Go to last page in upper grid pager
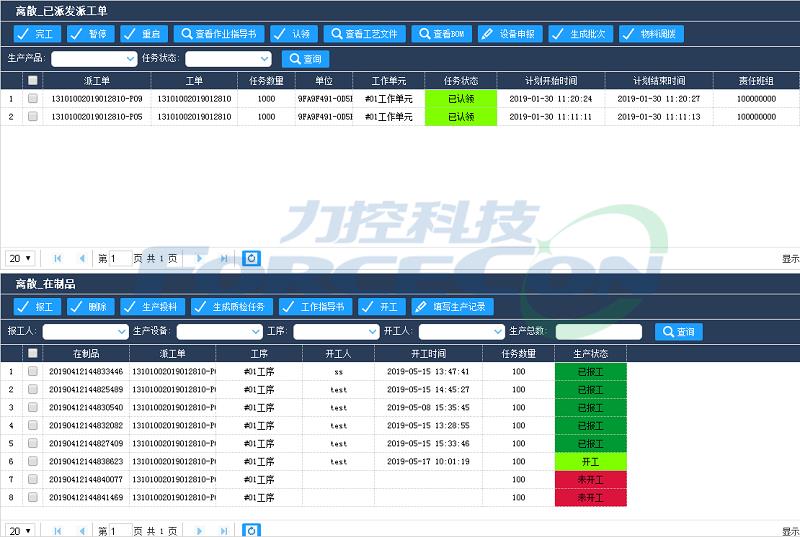Viewport: 800px width, 537px height. coord(223,259)
